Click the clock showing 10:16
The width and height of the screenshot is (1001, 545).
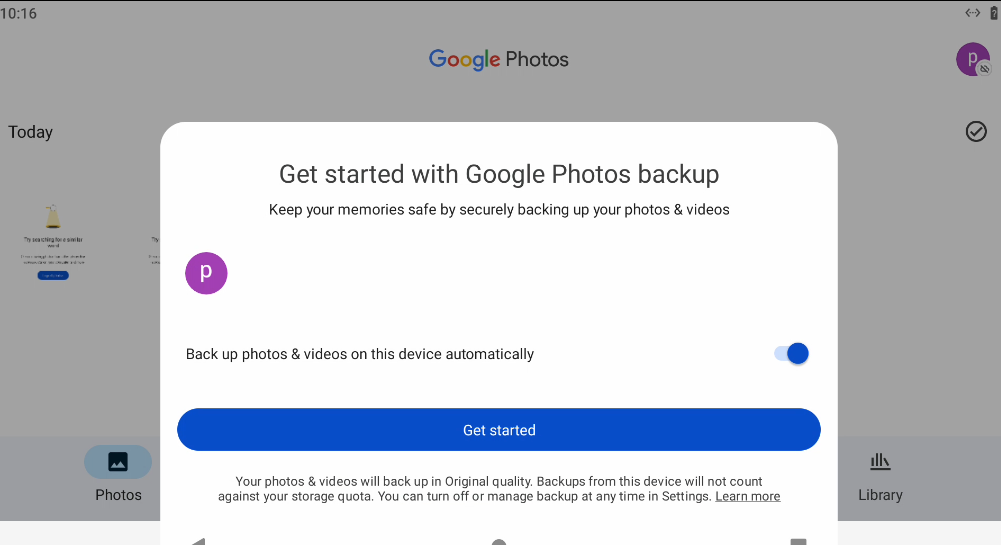19,14
